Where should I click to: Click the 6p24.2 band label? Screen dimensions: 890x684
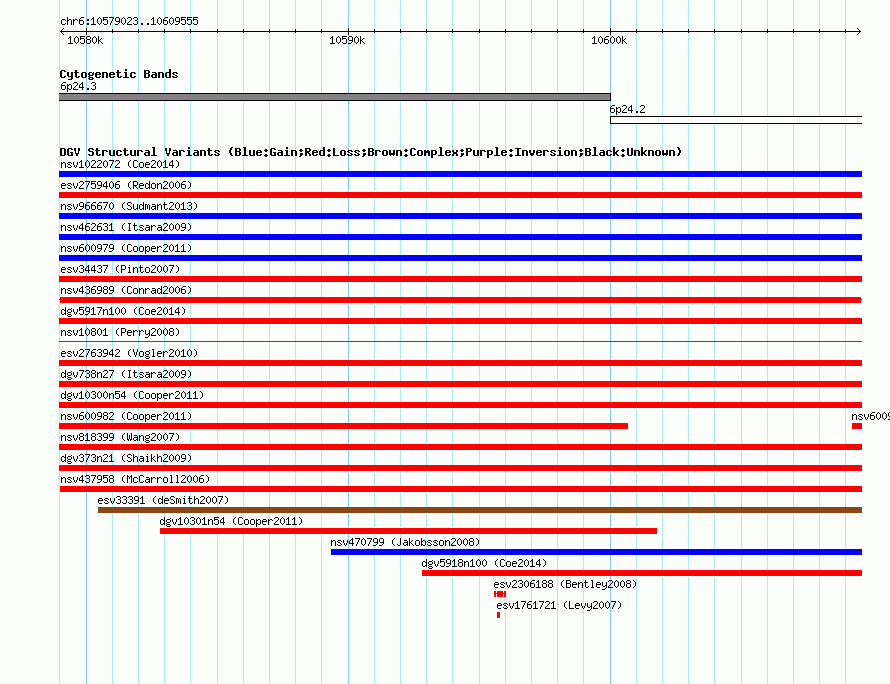coord(627,109)
